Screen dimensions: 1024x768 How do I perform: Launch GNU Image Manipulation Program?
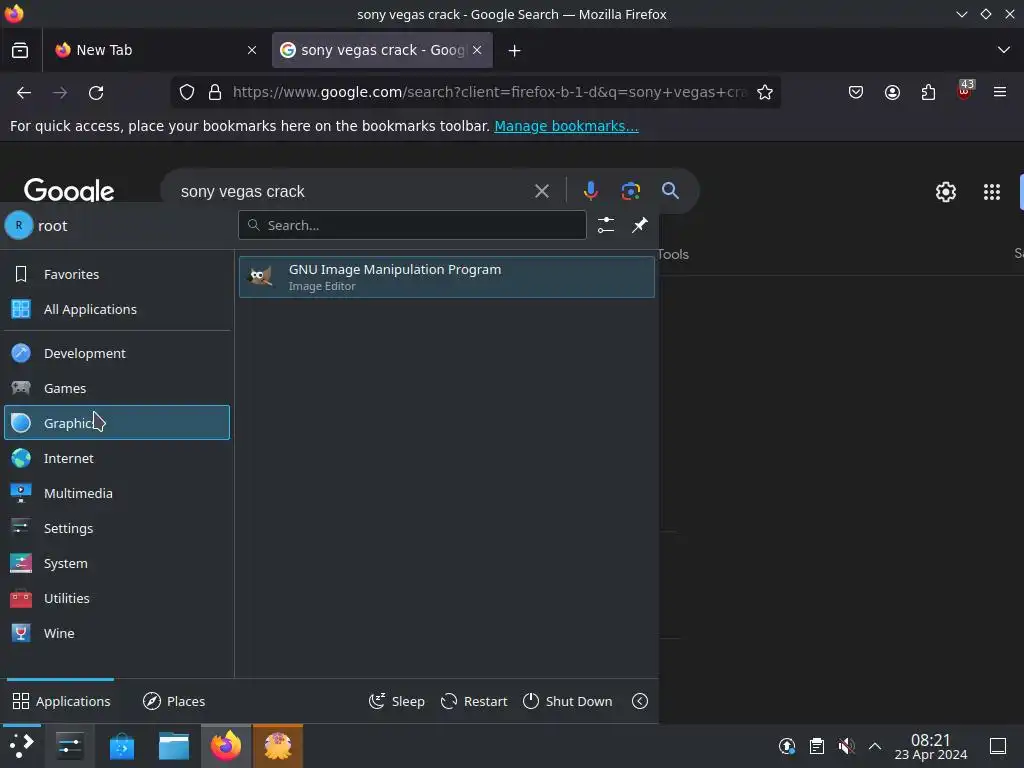pyautogui.click(x=447, y=277)
